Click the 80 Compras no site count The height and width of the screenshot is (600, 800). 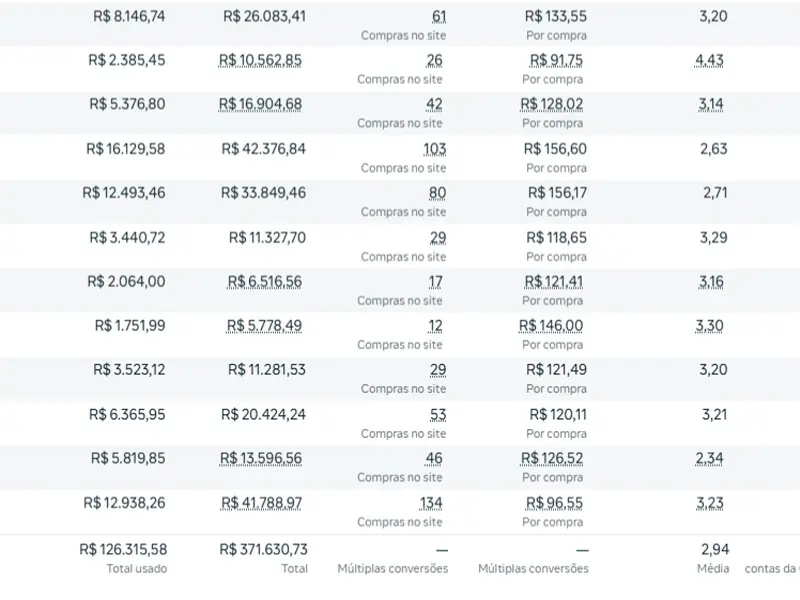pyautogui.click(x=438, y=193)
